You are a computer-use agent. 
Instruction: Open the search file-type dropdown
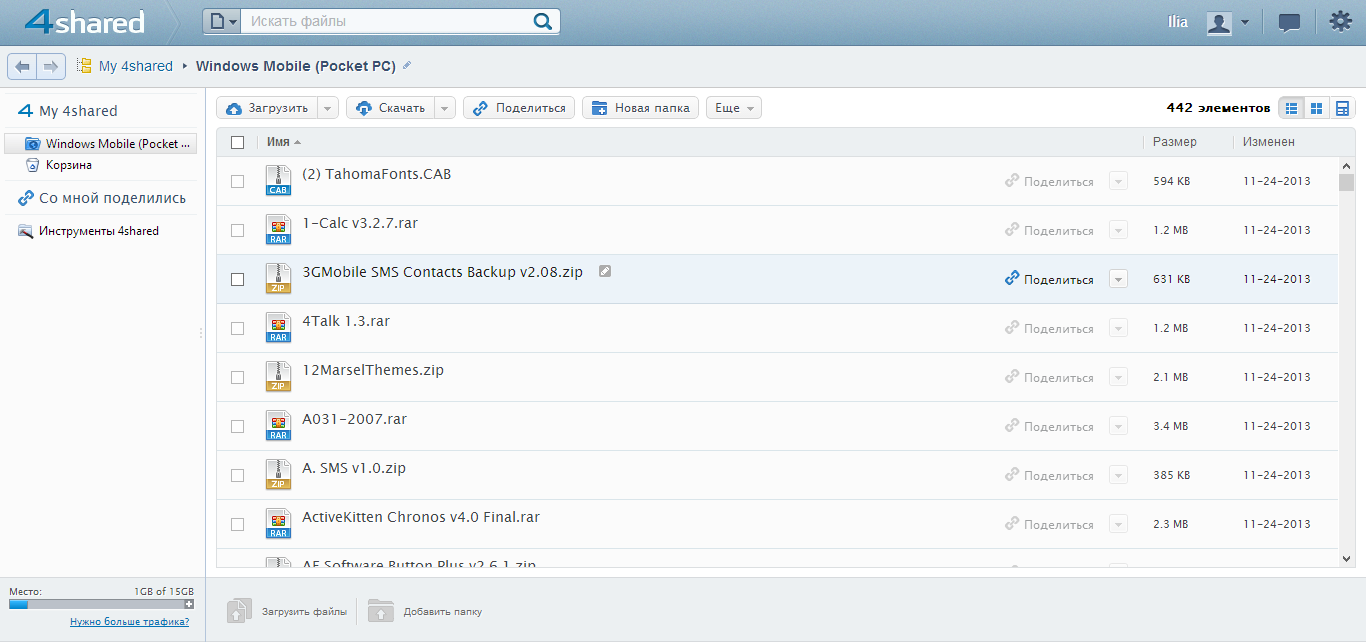222,21
